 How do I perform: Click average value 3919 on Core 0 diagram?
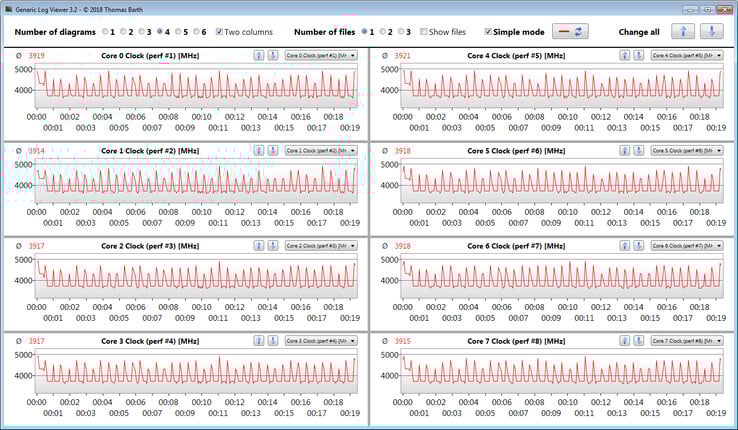[36, 56]
